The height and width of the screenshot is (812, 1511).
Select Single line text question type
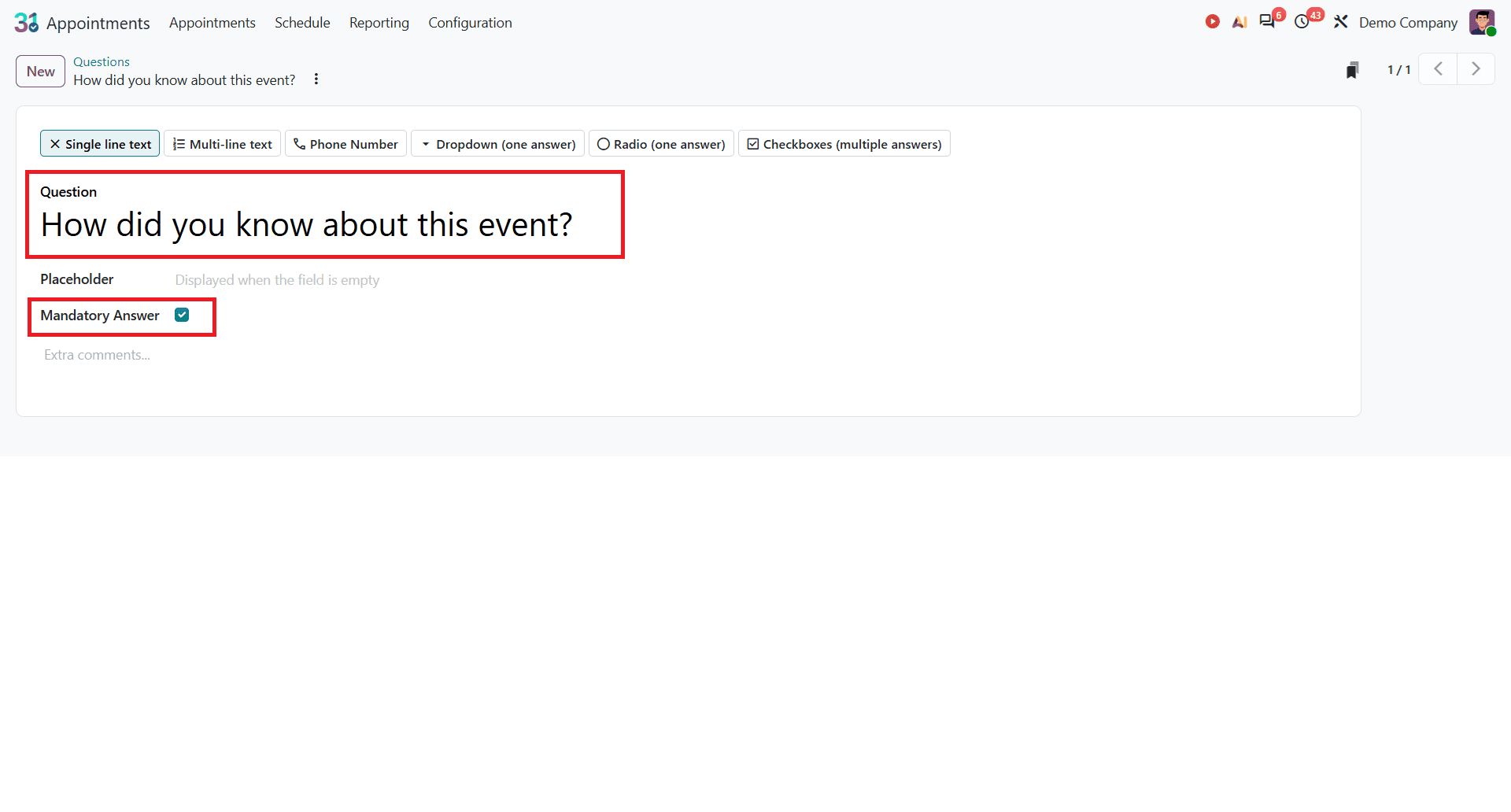(x=100, y=144)
